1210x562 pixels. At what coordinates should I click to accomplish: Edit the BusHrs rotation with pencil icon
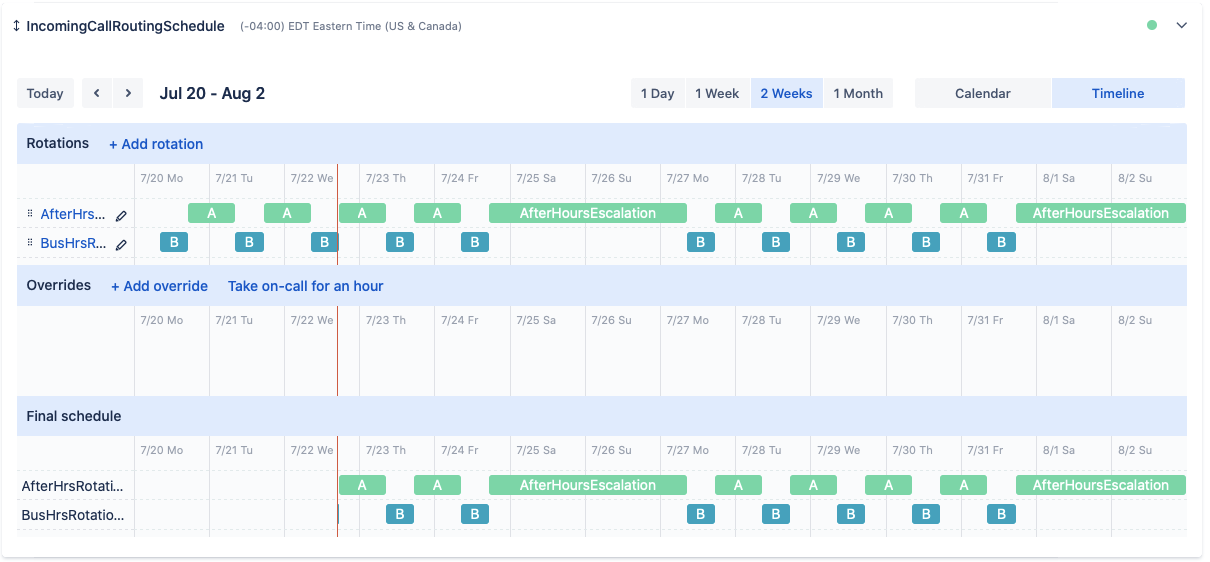(x=121, y=244)
